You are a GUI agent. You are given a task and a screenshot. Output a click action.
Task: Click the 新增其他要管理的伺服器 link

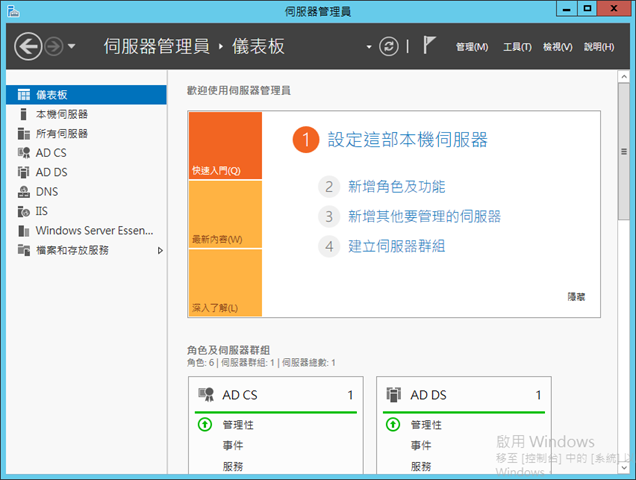click(425, 216)
